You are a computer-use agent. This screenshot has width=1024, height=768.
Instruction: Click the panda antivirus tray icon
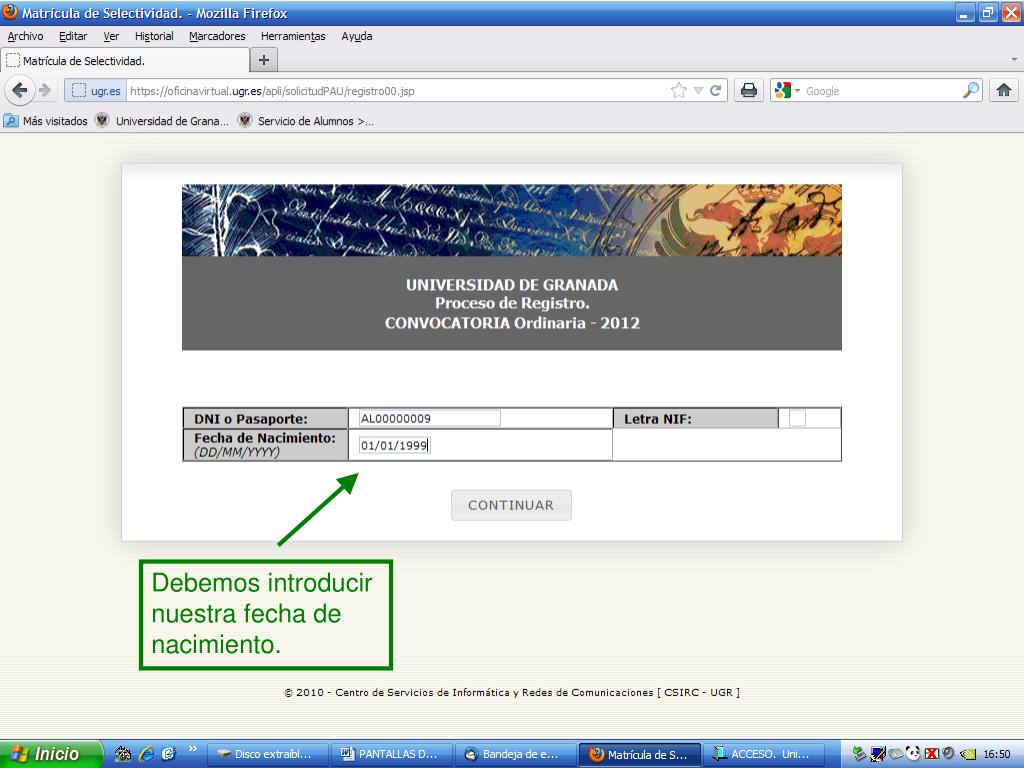[x=913, y=754]
